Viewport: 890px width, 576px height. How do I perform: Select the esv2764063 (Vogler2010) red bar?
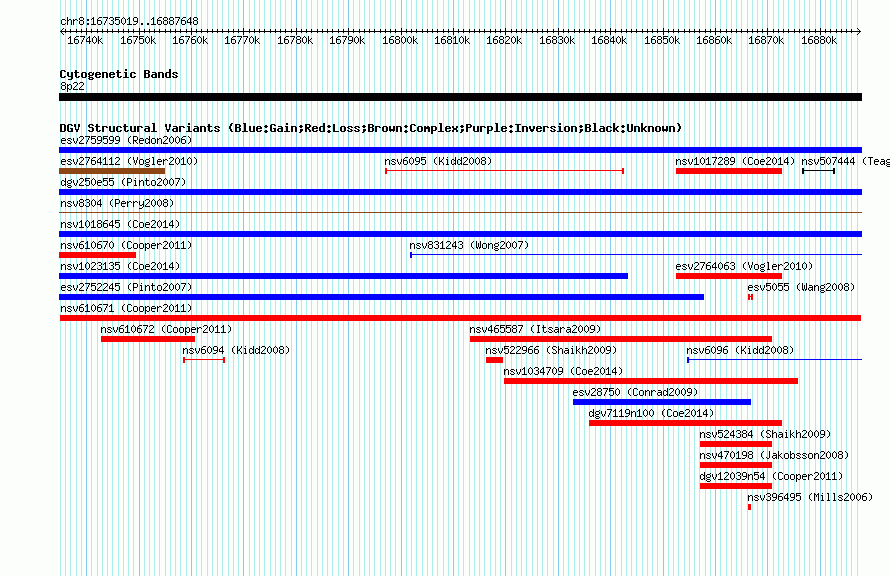click(x=729, y=276)
